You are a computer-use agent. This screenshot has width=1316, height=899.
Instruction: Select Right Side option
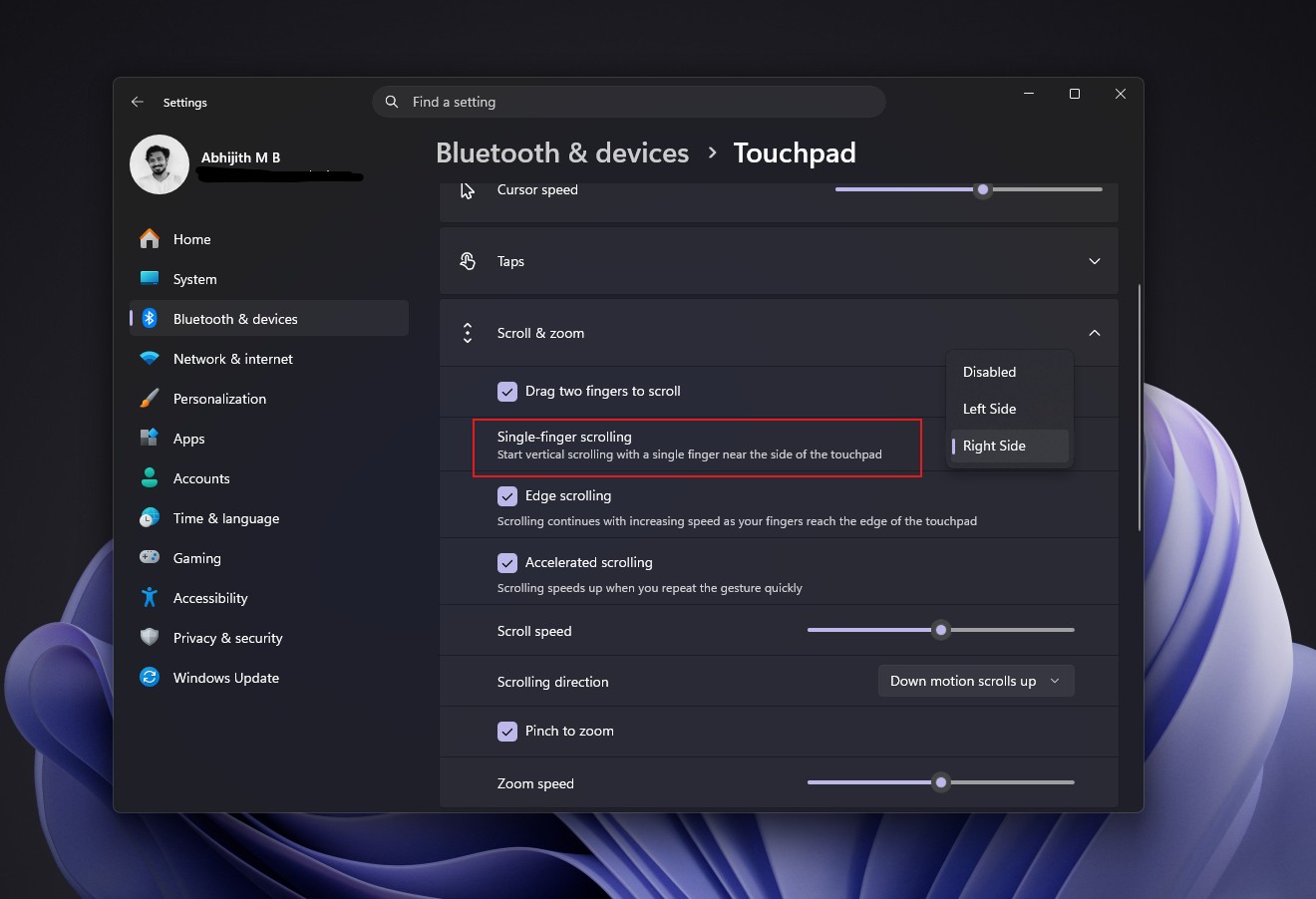(1009, 446)
